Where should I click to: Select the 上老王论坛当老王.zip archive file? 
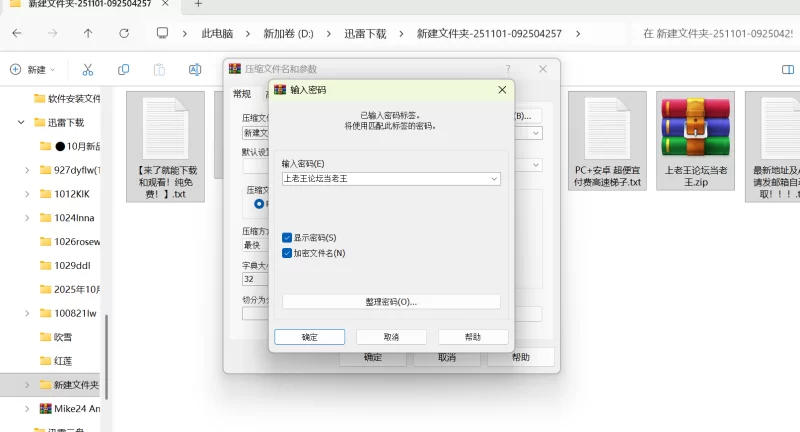[695, 141]
